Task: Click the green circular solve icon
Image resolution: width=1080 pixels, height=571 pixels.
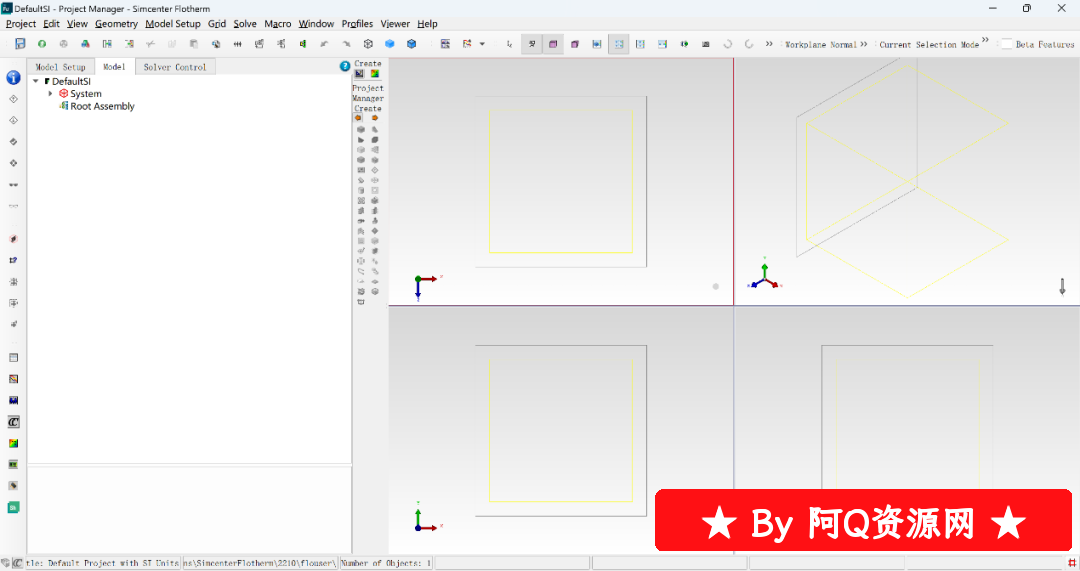Action: [42, 43]
